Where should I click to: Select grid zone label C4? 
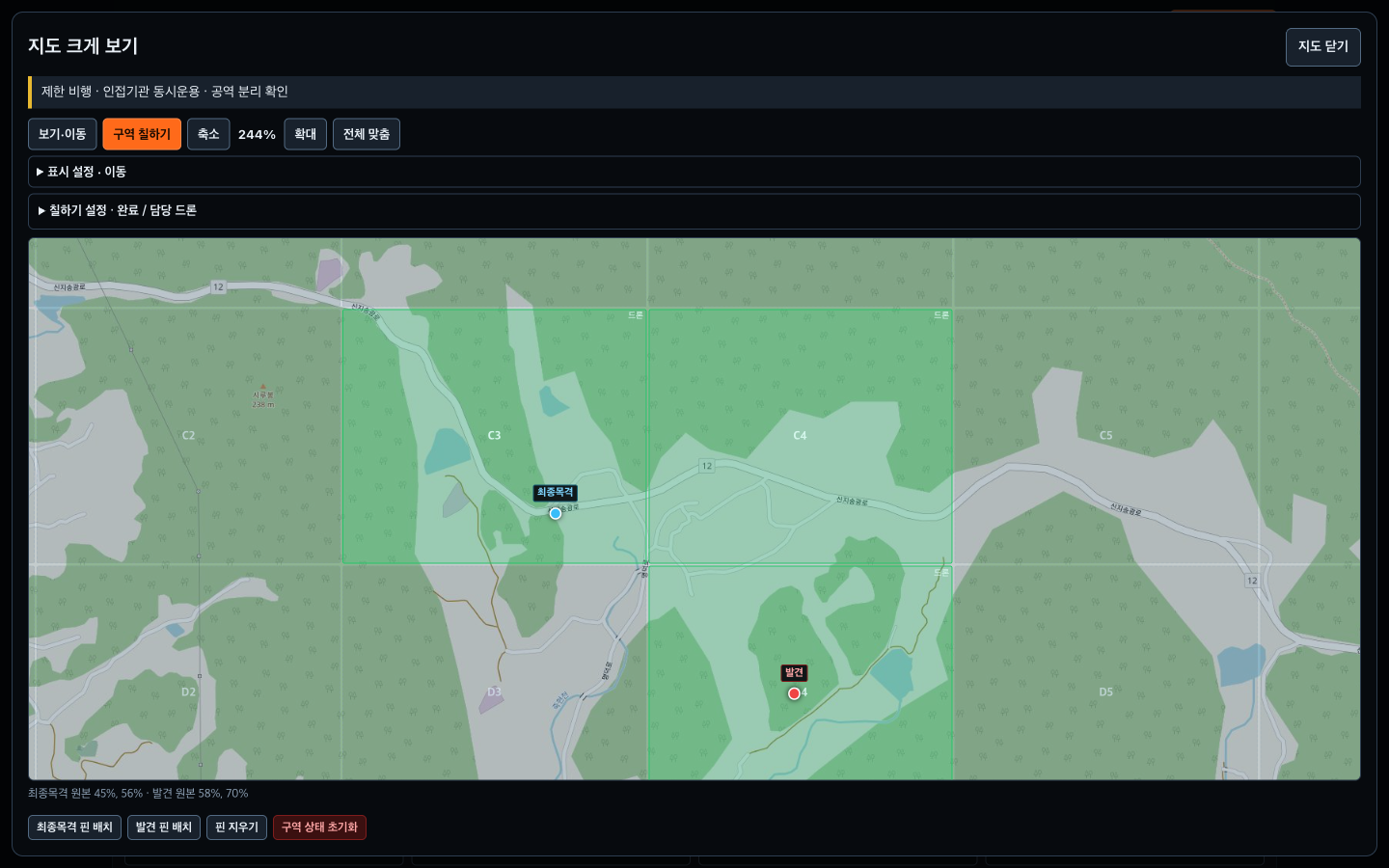click(800, 436)
